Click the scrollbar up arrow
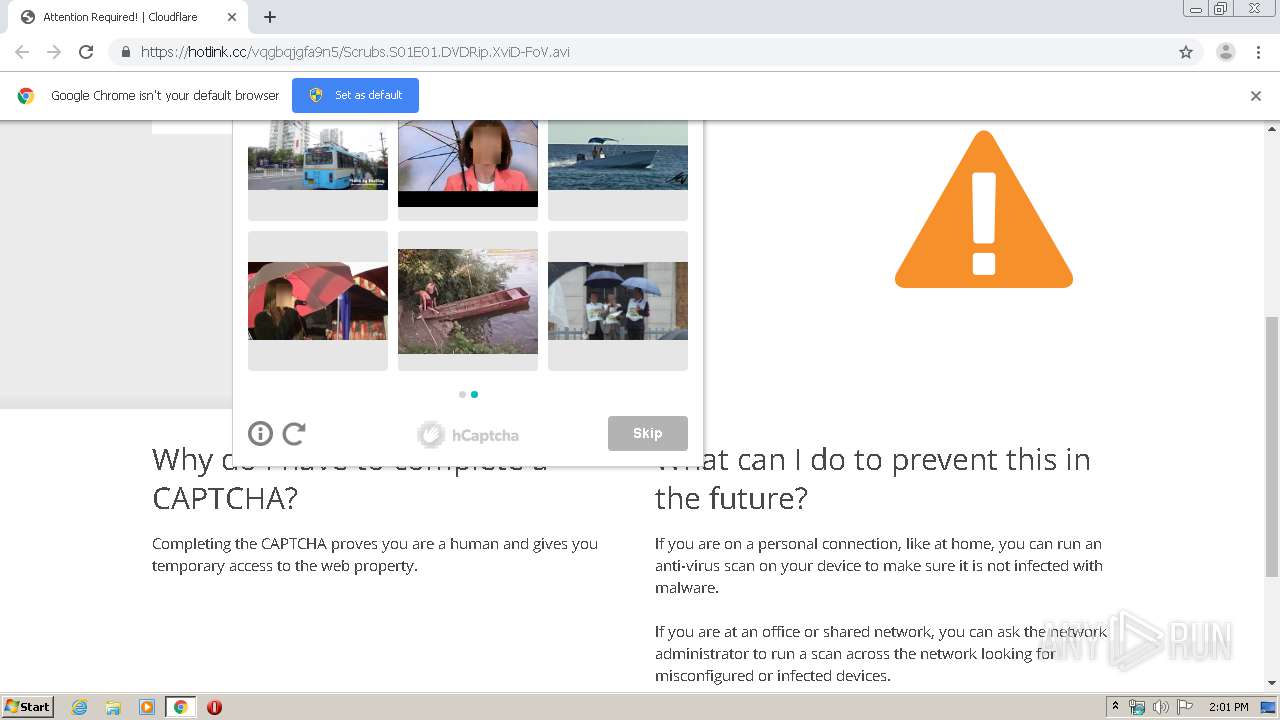 [x=1272, y=129]
